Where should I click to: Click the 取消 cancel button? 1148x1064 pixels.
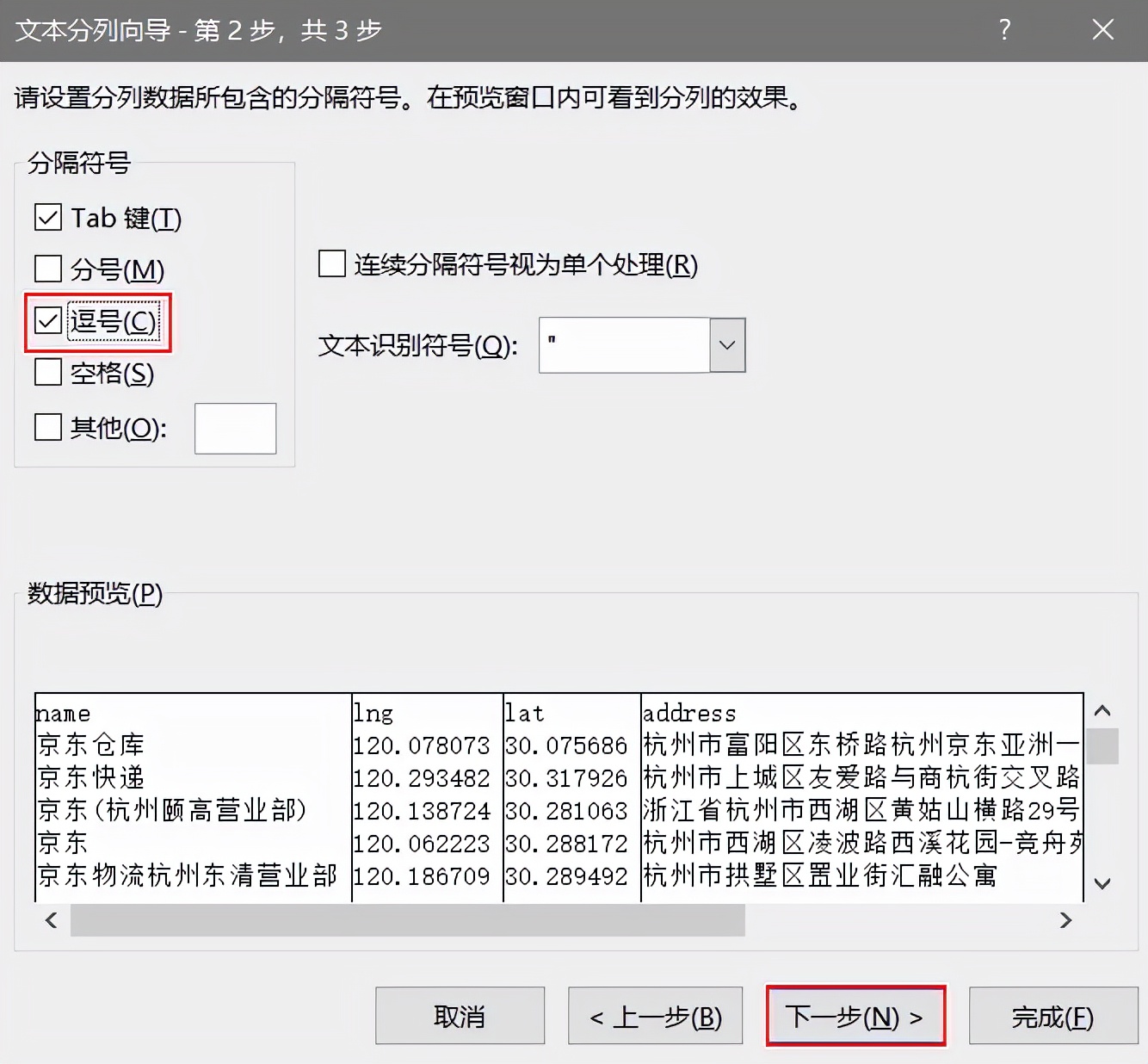tap(460, 1016)
